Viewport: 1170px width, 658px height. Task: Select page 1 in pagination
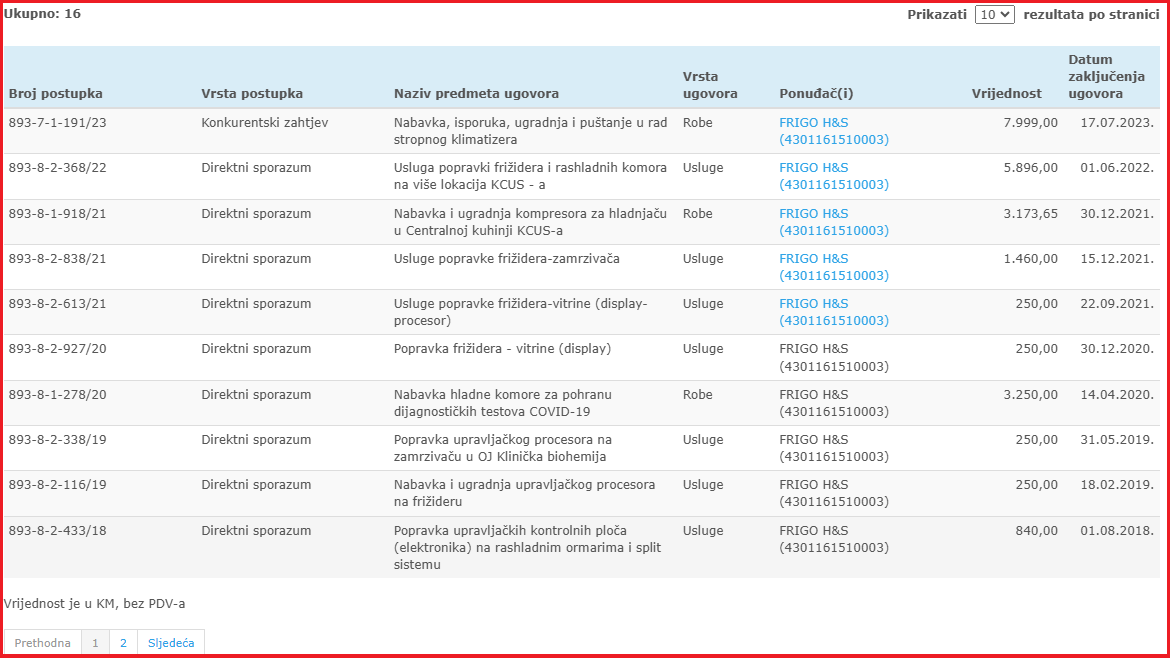click(x=95, y=642)
